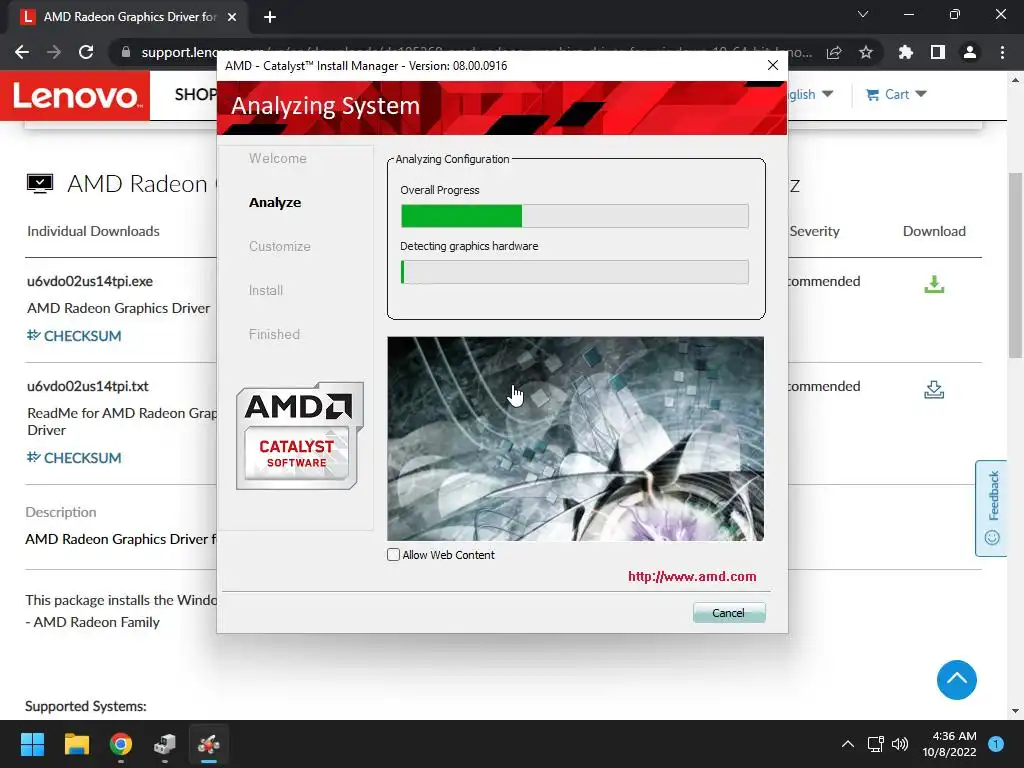Screen dimensions: 1024x768
Task: Open Google Chrome from the taskbar
Action: [x=121, y=744]
